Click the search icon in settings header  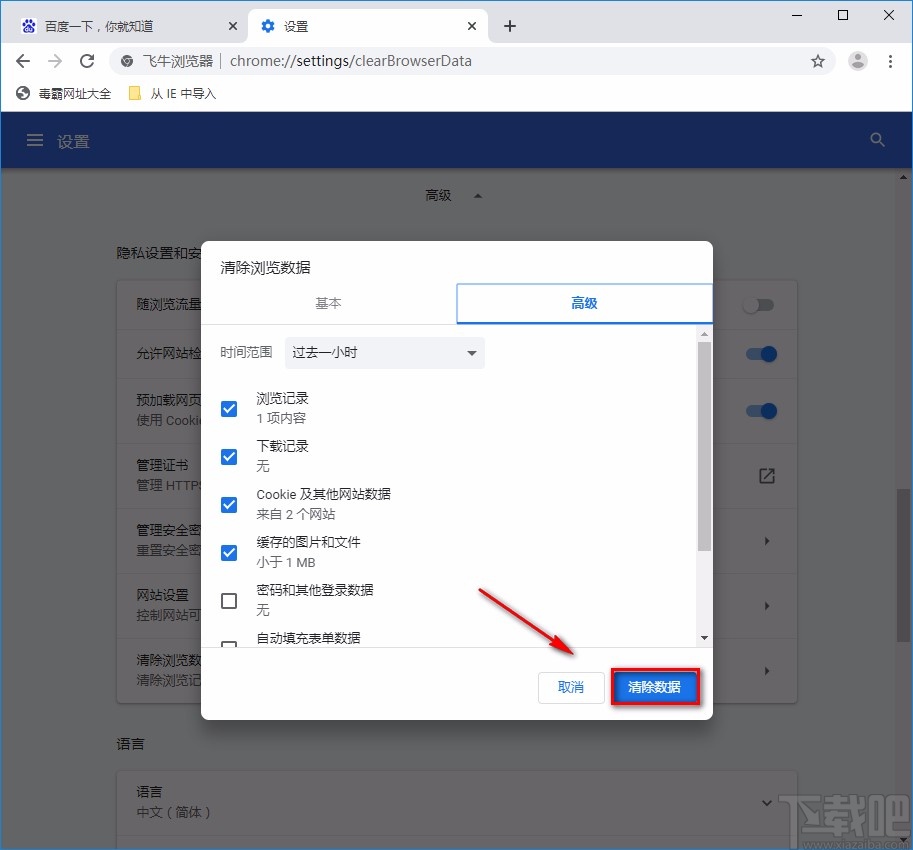click(877, 140)
